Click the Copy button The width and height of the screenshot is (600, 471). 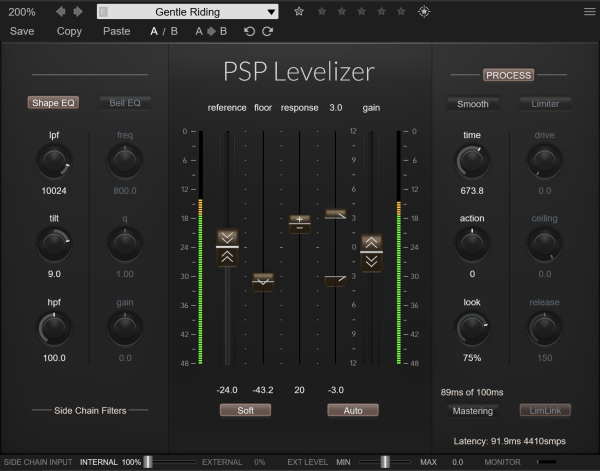(69, 31)
